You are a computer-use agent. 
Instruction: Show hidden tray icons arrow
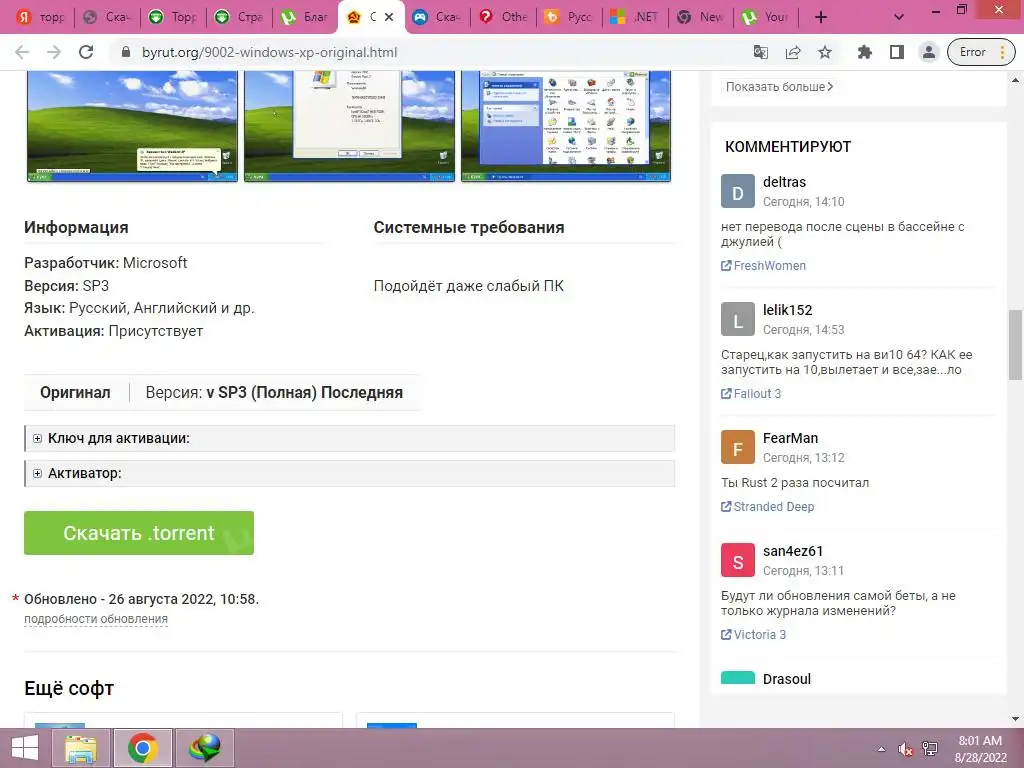pos(882,749)
